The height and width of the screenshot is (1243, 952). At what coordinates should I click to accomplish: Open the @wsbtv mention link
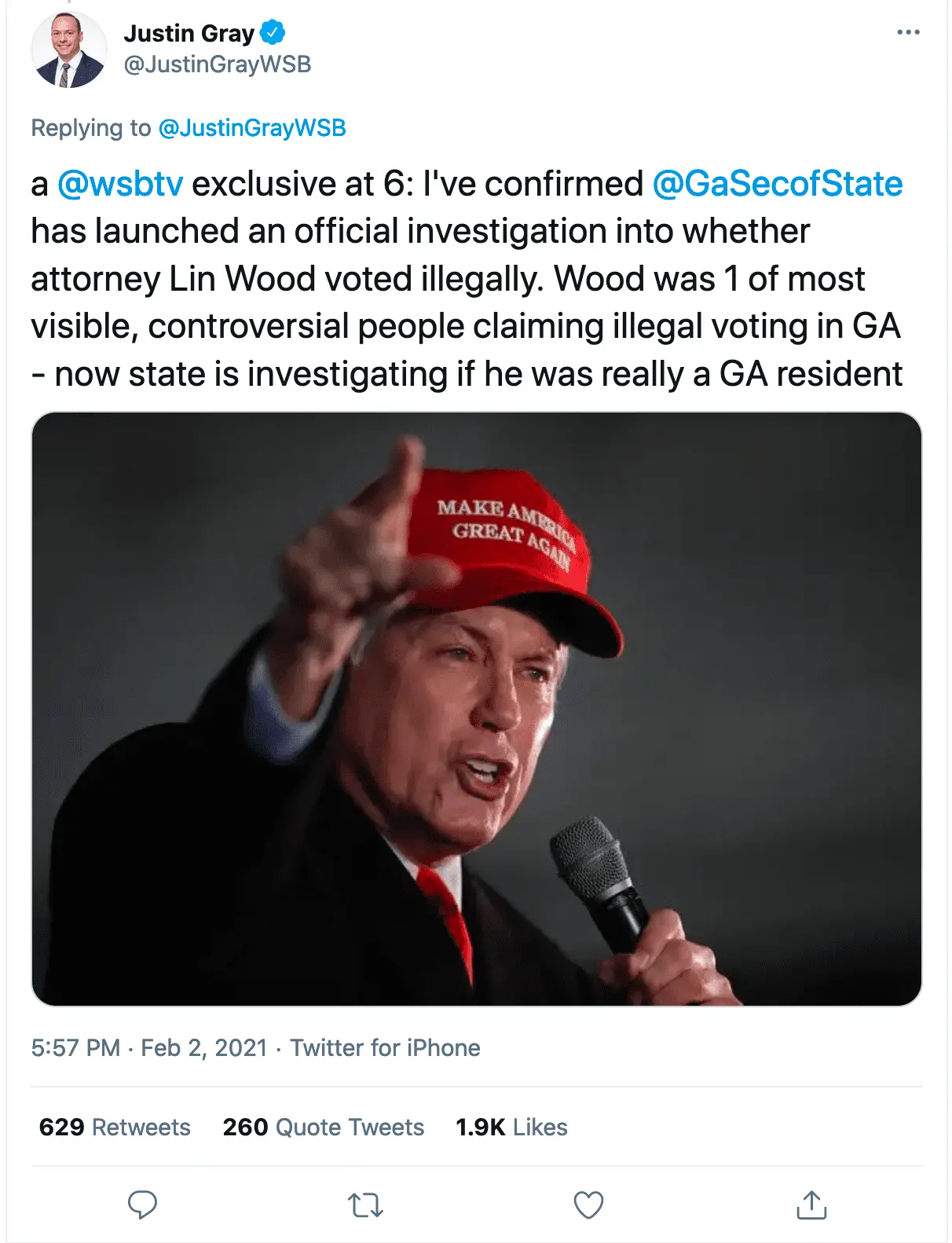click(120, 184)
